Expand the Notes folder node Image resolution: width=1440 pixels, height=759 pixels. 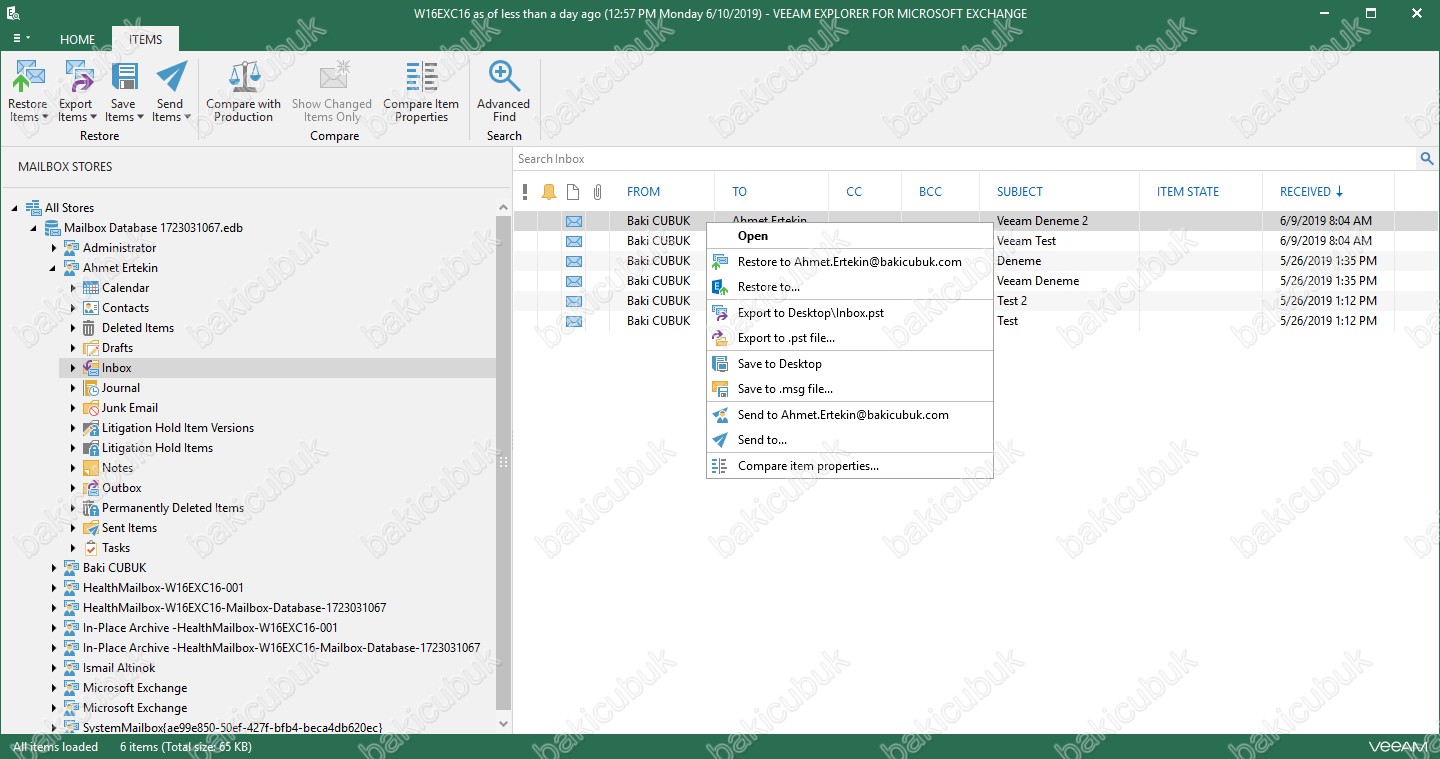coord(73,468)
